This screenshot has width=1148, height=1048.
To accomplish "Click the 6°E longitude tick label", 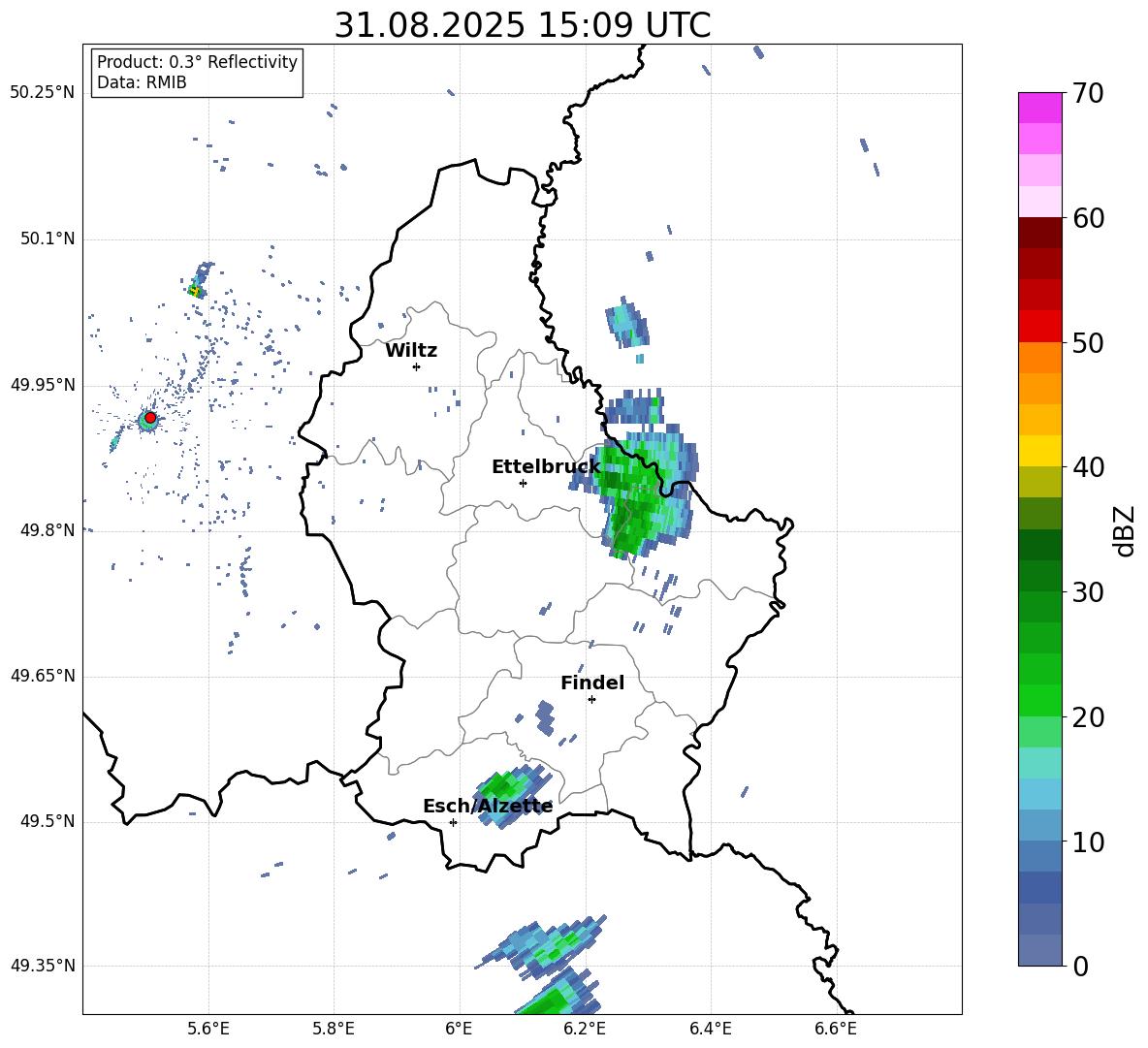I will 459,1029.
